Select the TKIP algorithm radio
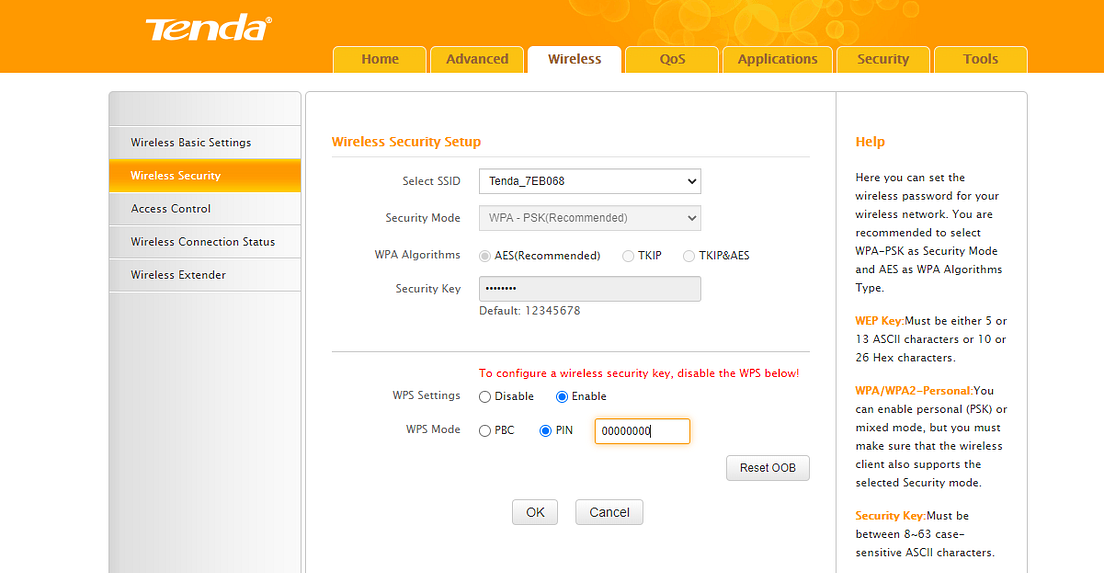The width and height of the screenshot is (1104, 573). pos(628,256)
